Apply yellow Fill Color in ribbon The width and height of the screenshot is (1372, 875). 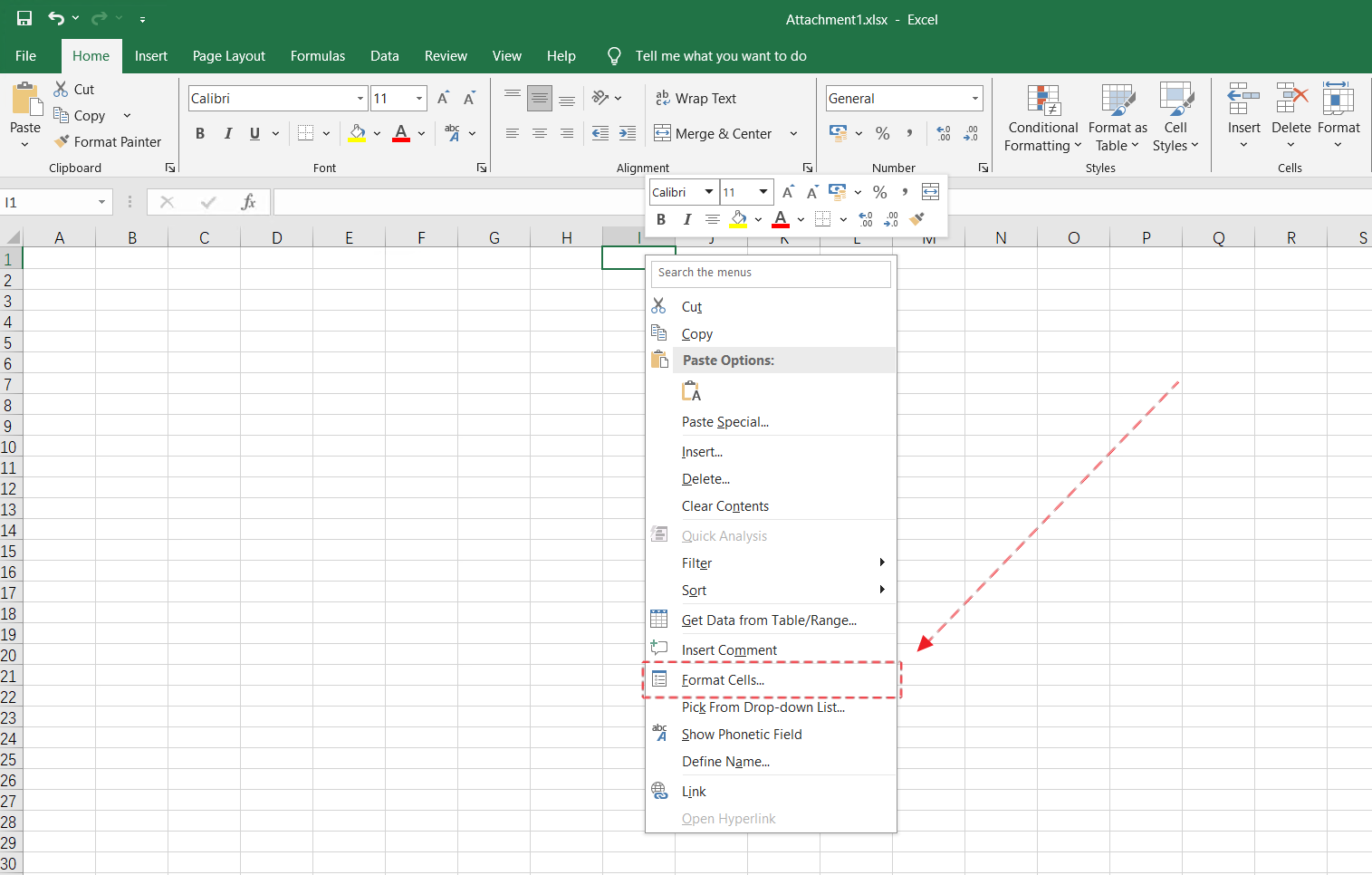[357, 133]
